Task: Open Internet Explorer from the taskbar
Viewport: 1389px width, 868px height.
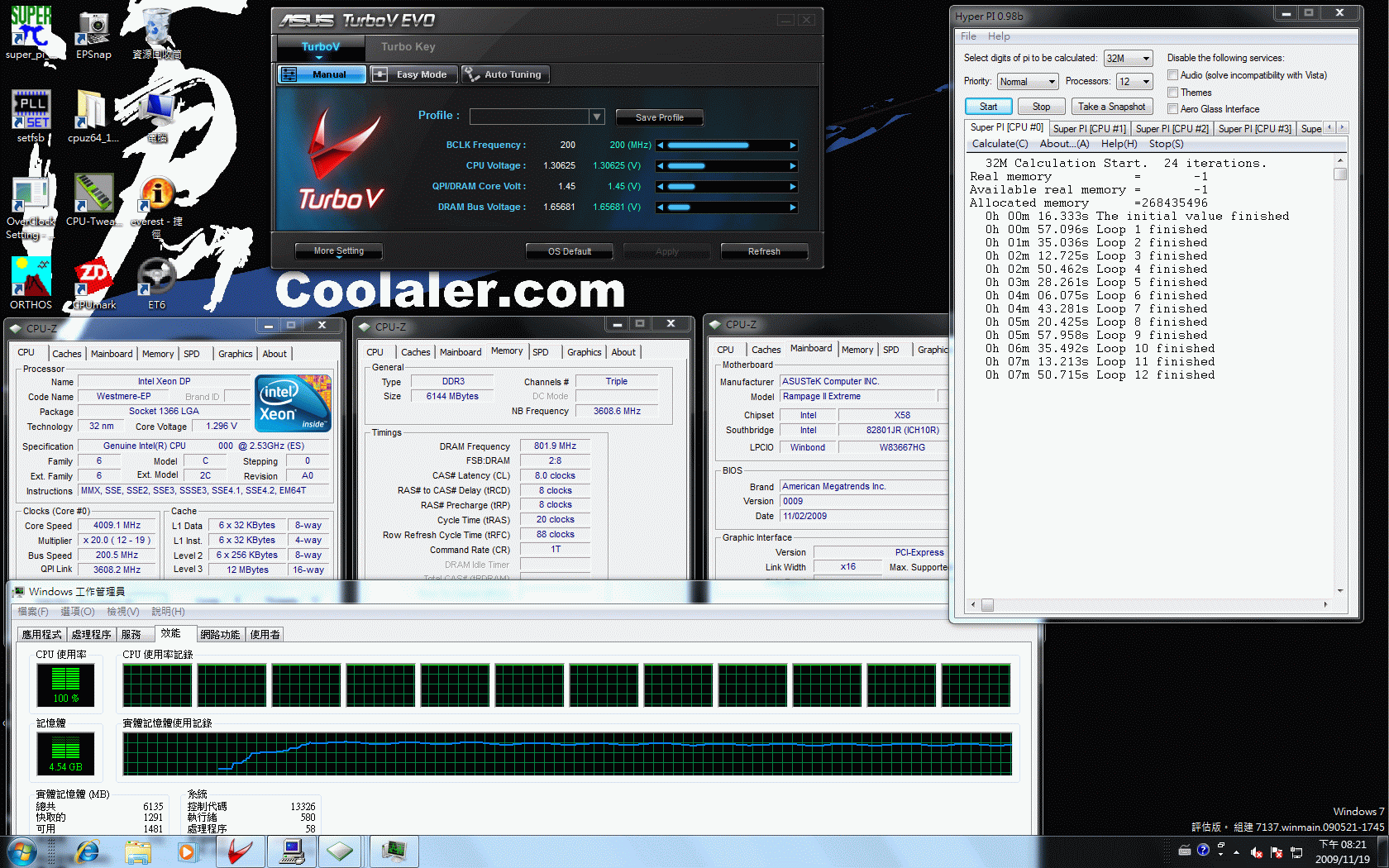Action: tap(86, 851)
